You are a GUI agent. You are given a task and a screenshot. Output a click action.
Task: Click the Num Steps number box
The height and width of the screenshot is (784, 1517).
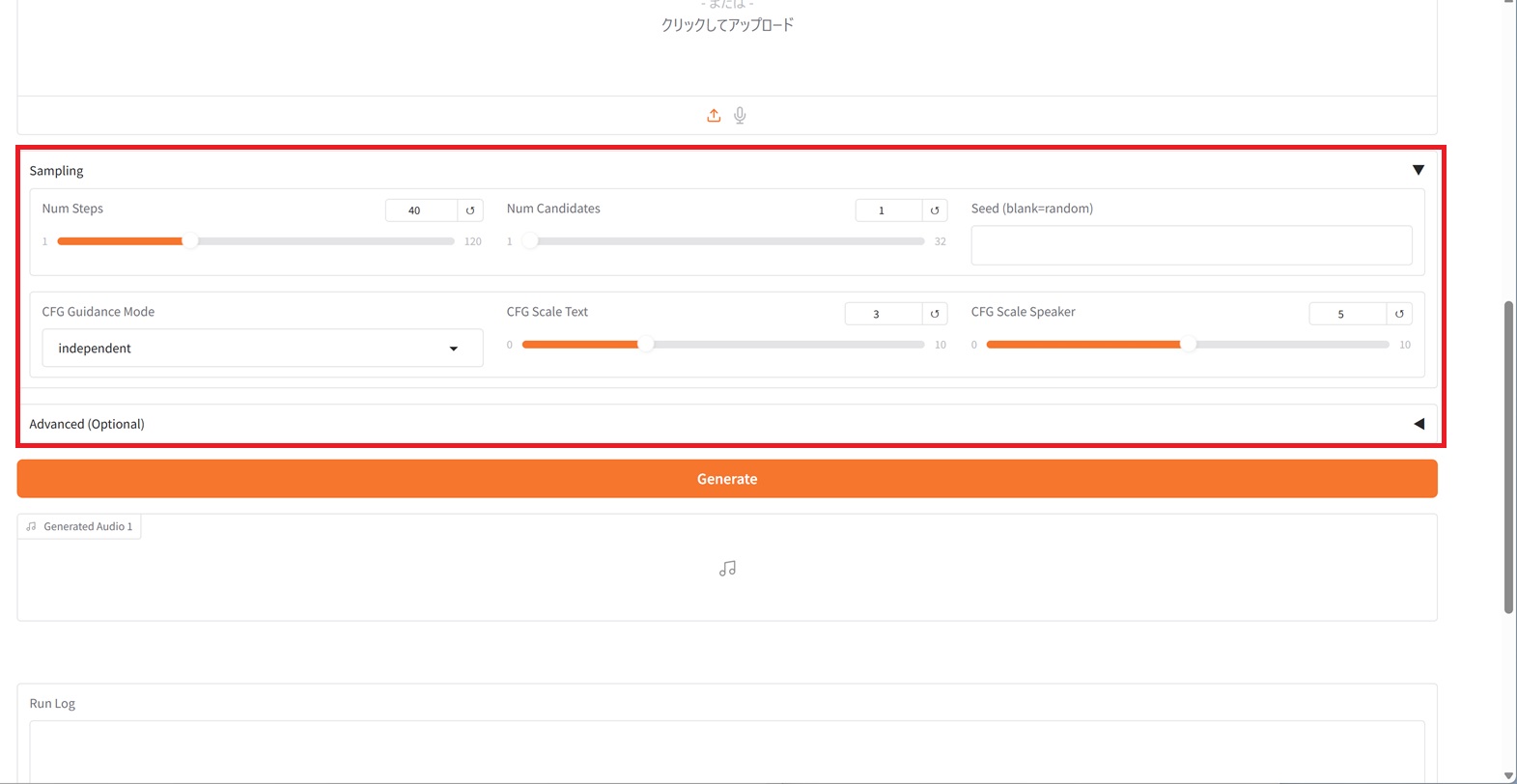(421, 210)
